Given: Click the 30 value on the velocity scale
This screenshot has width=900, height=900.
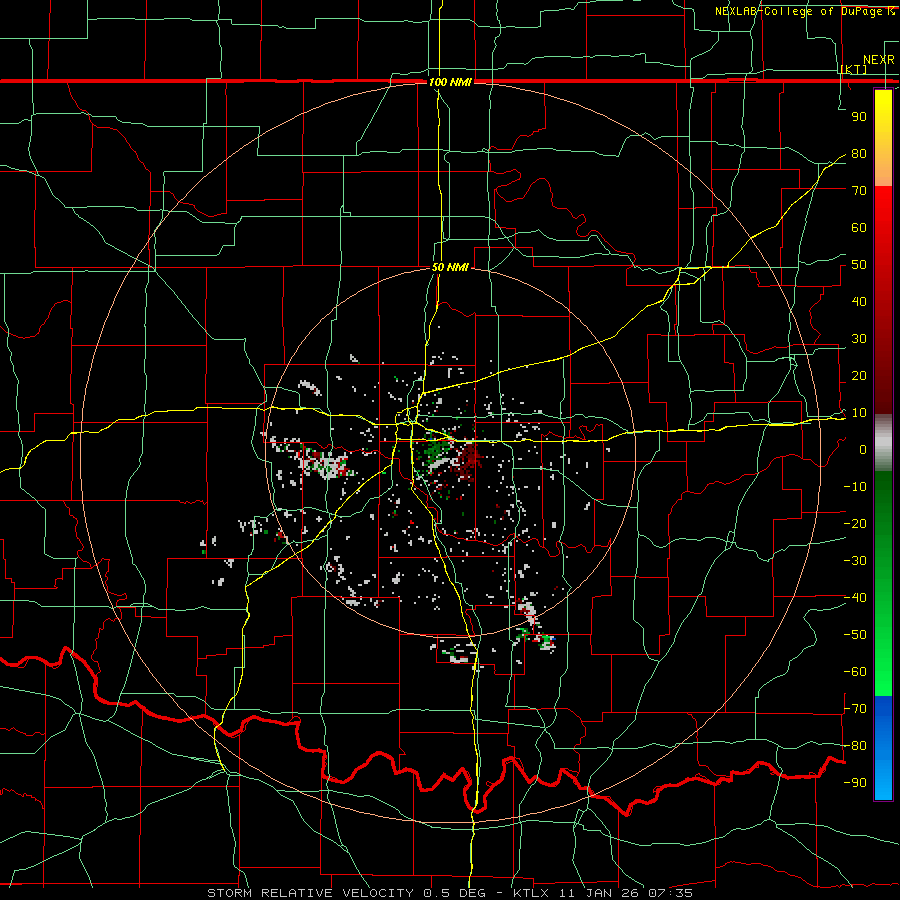Looking at the screenshot, I should click(859, 339).
